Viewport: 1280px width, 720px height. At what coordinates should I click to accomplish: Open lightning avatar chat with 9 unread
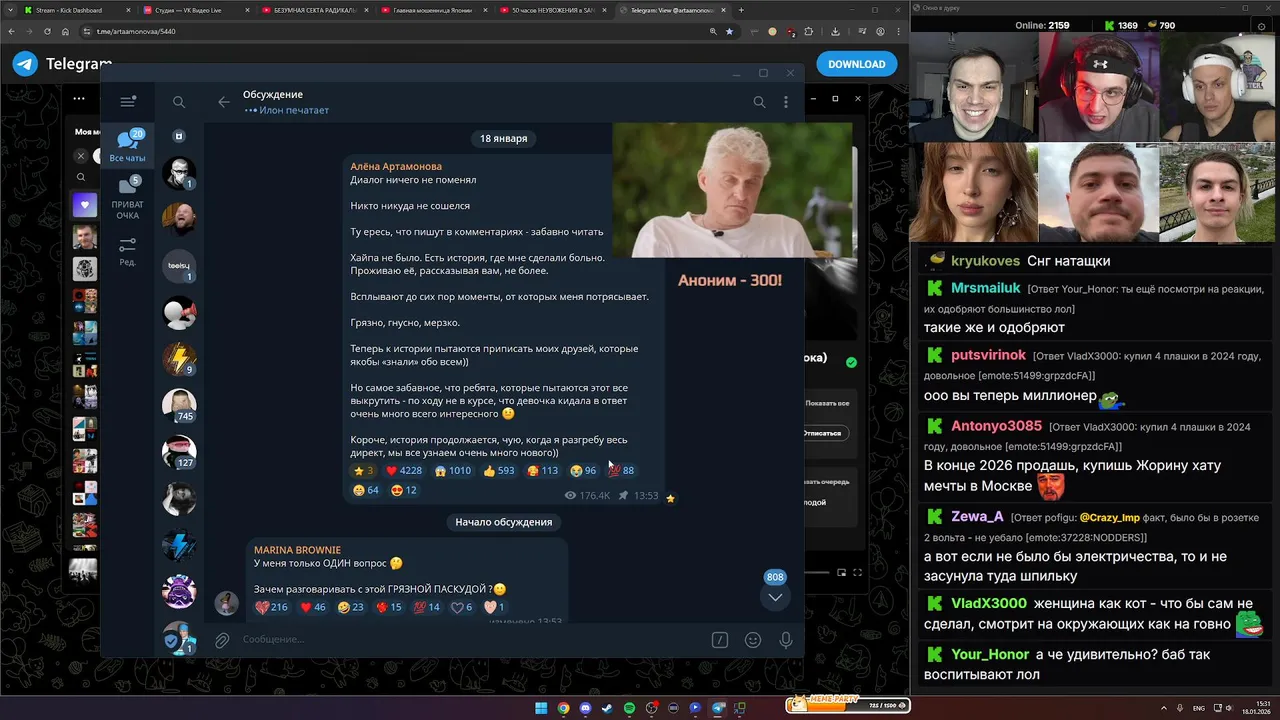pos(179,358)
